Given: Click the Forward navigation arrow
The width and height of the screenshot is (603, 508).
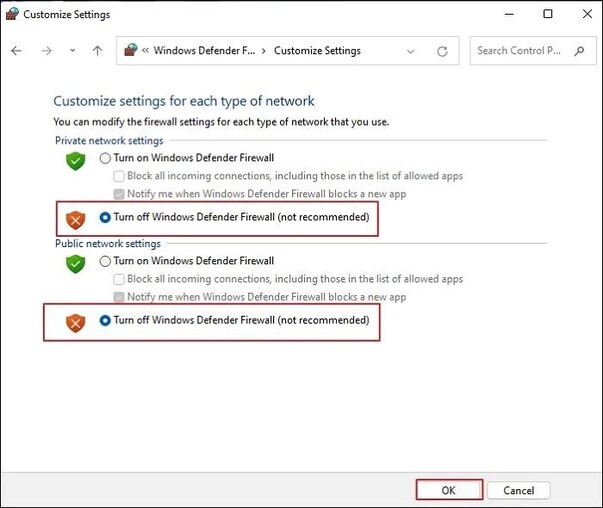Looking at the screenshot, I should click(x=44, y=51).
